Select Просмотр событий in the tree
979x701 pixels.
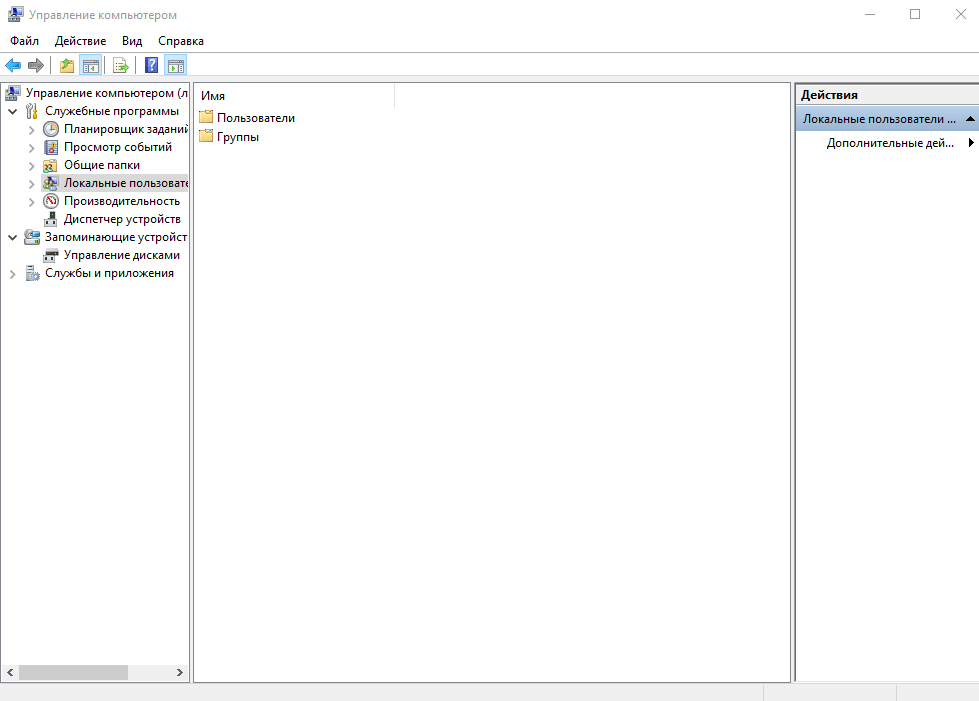tap(118, 147)
